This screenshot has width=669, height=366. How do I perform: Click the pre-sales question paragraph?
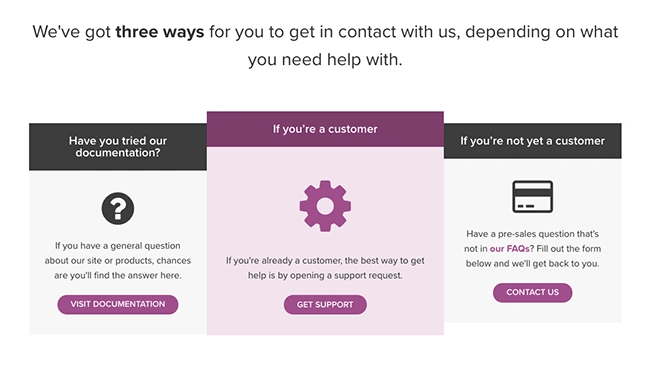pyautogui.click(x=532, y=249)
